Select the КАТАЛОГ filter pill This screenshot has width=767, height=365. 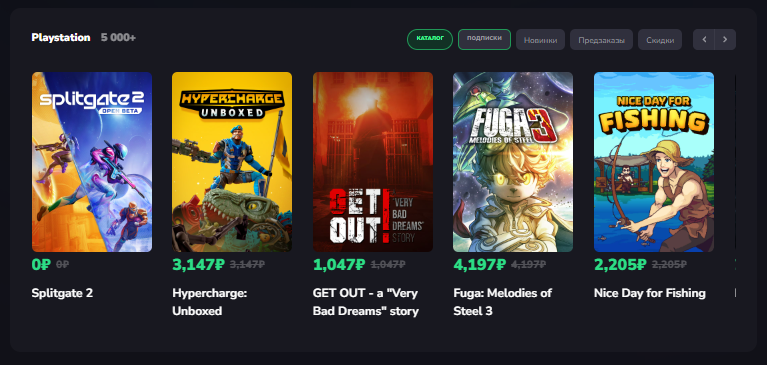pos(430,40)
